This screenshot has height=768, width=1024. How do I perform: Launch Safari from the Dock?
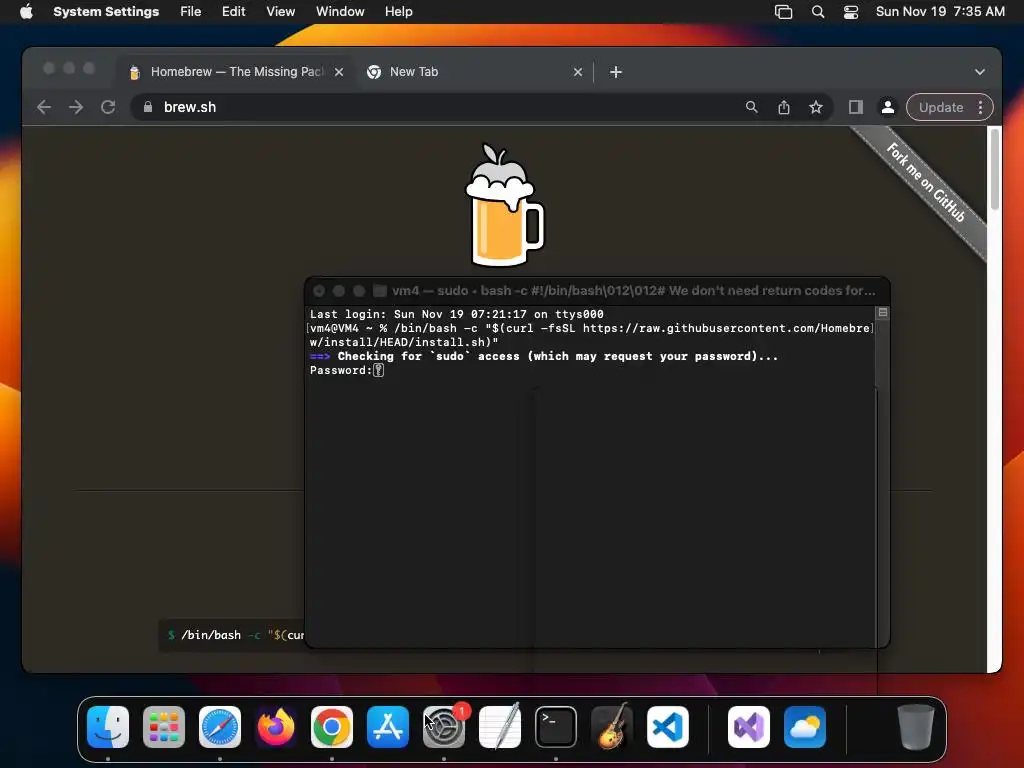(x=220, y=727)
